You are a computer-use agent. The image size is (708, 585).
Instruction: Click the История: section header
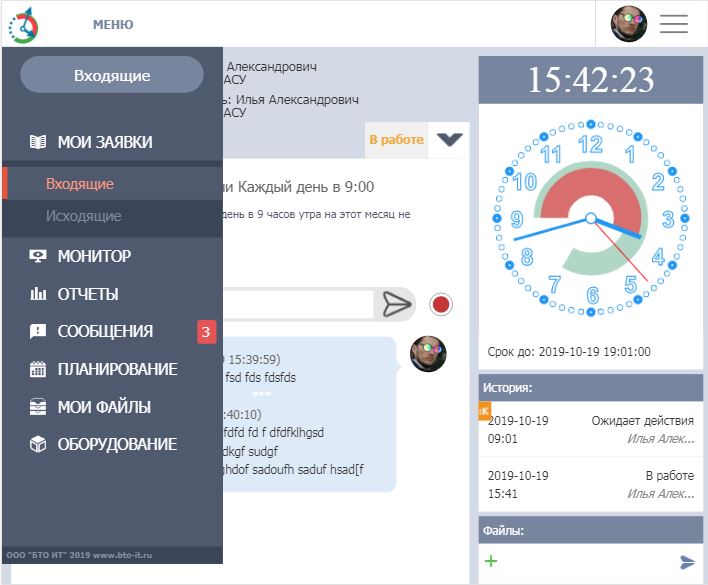[x=591, y=388]
